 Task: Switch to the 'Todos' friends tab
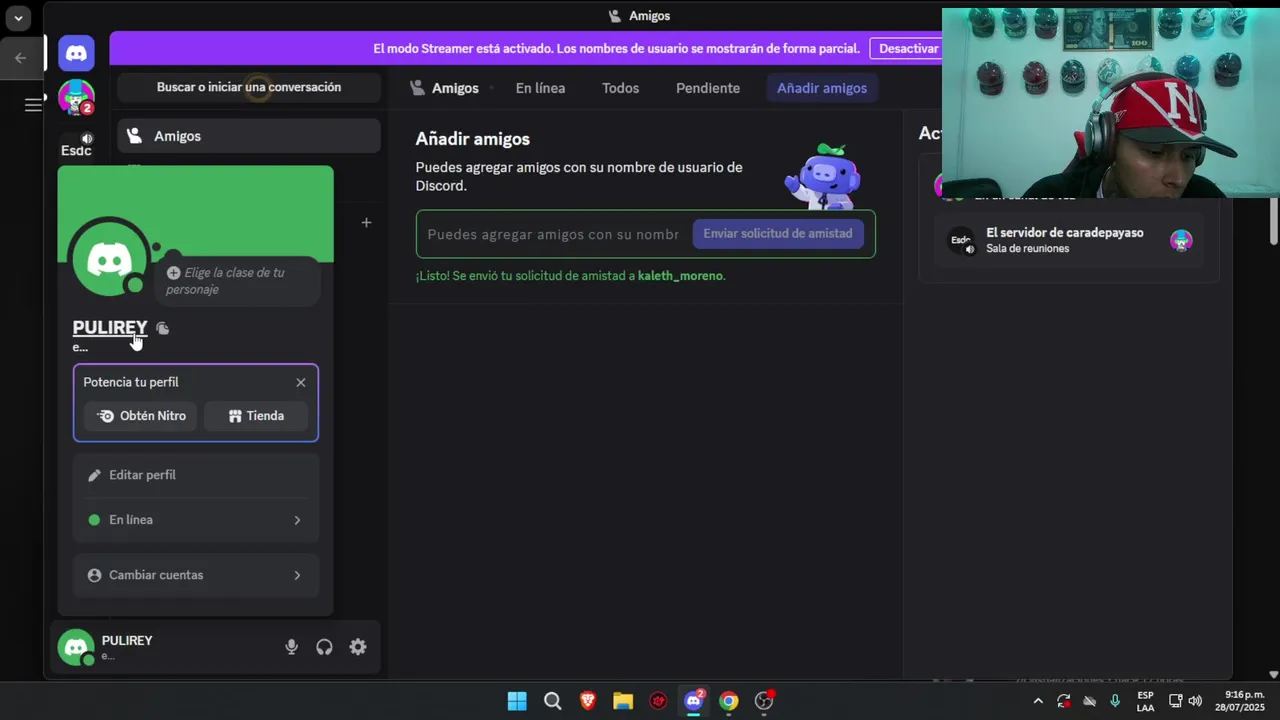[x=620, y=88]
